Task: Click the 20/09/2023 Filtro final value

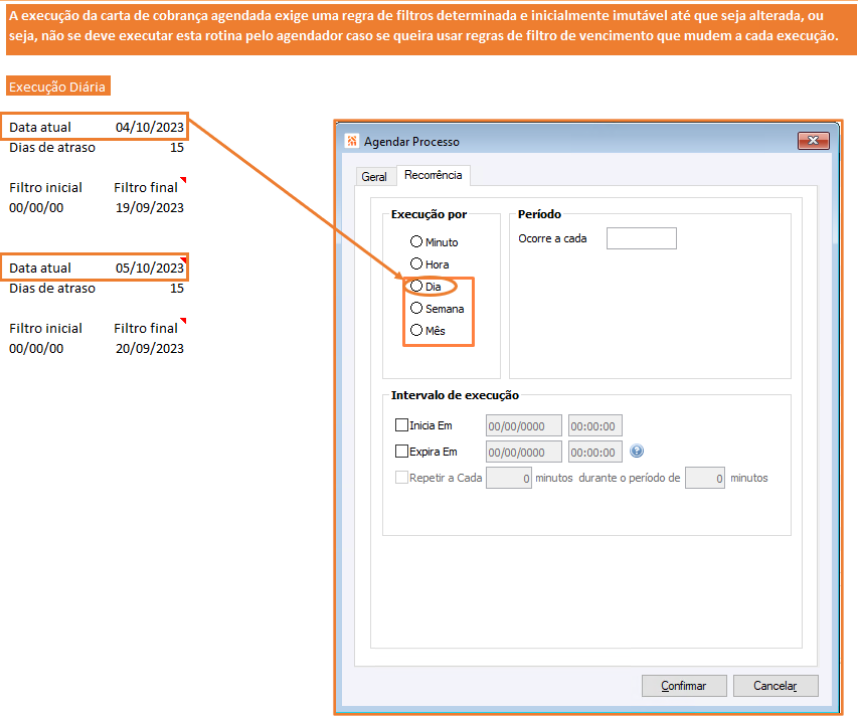Action: 149,349
